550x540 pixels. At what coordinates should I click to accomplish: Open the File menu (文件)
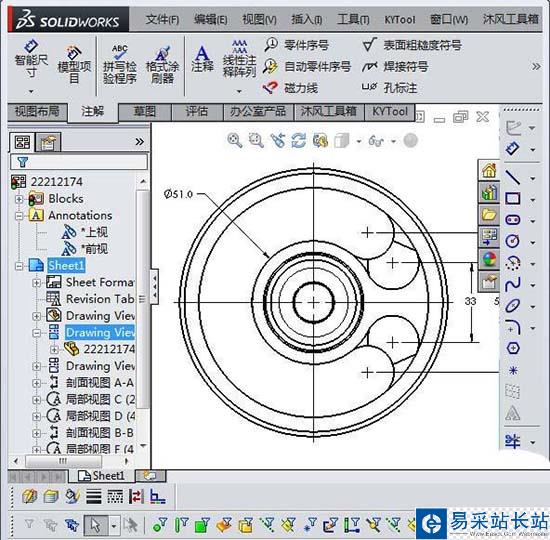[x=162, y=19]
